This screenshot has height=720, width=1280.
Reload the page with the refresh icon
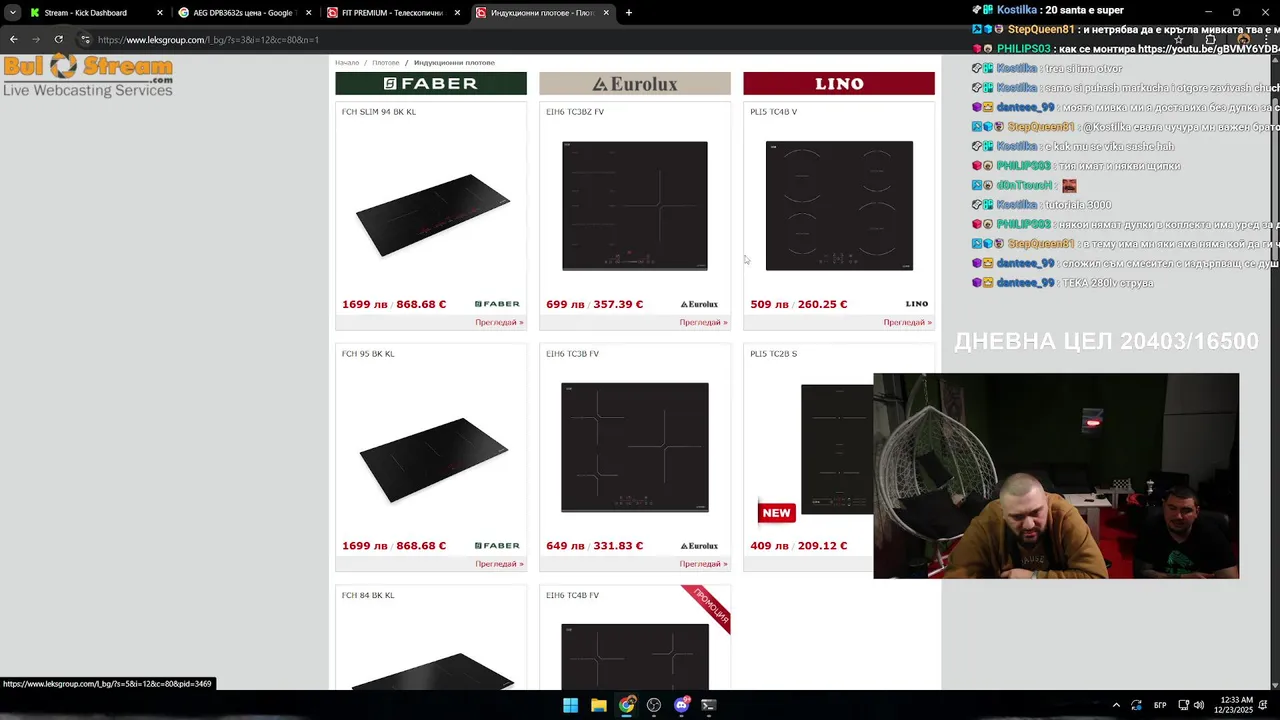pyautogui.click(x=59, y=39)
